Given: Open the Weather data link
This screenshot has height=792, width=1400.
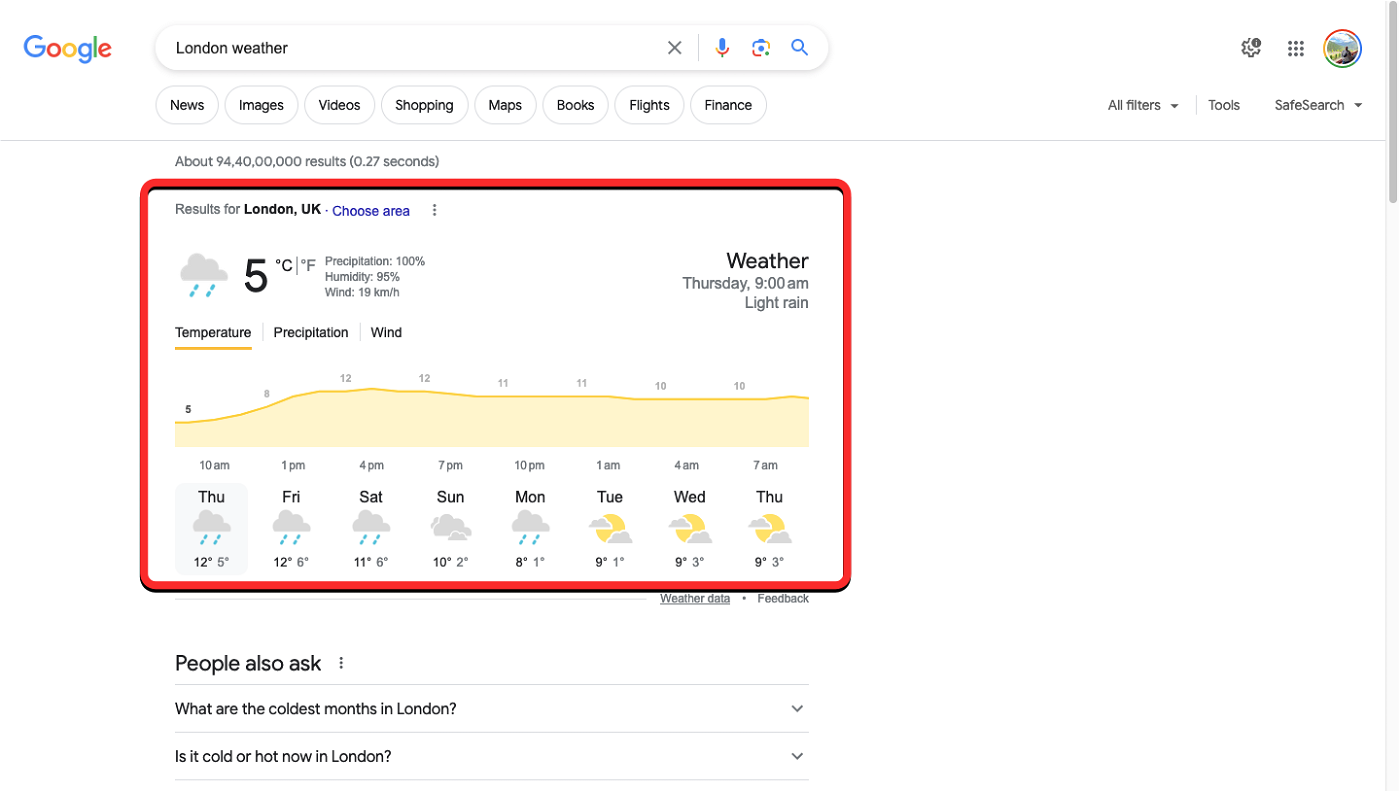Looking at the screenshot, I should [x=695, y=599].
